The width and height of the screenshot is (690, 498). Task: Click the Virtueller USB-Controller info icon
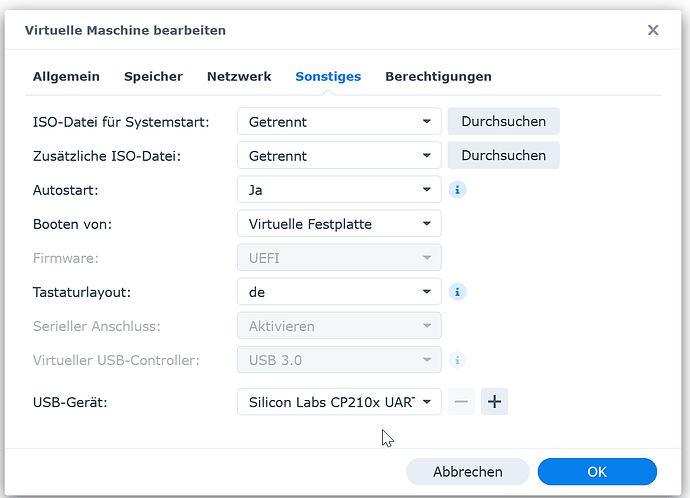click(457, 360)
